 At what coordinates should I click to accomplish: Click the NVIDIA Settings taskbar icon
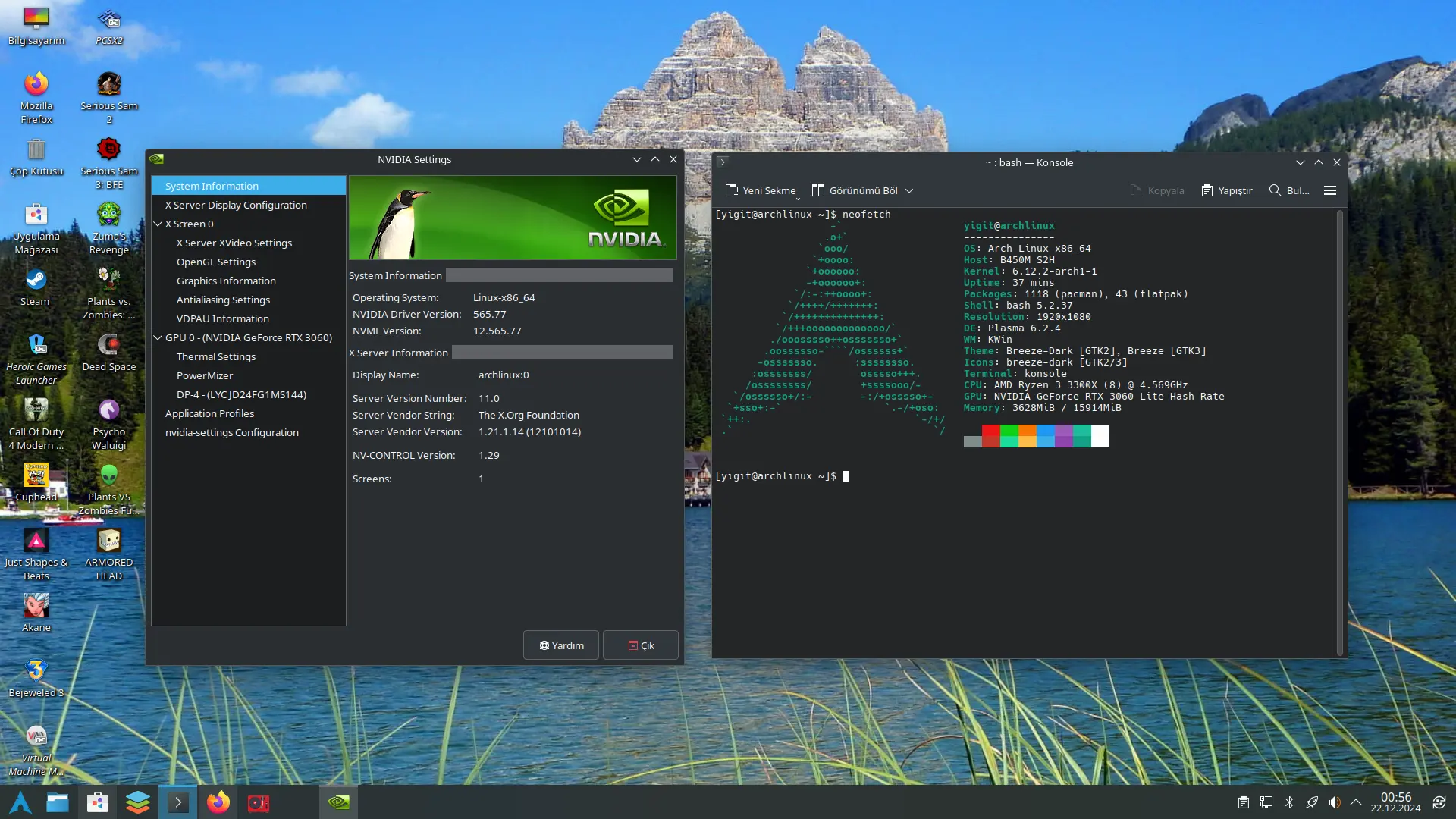pyautogui.click(x=339, y=802)
